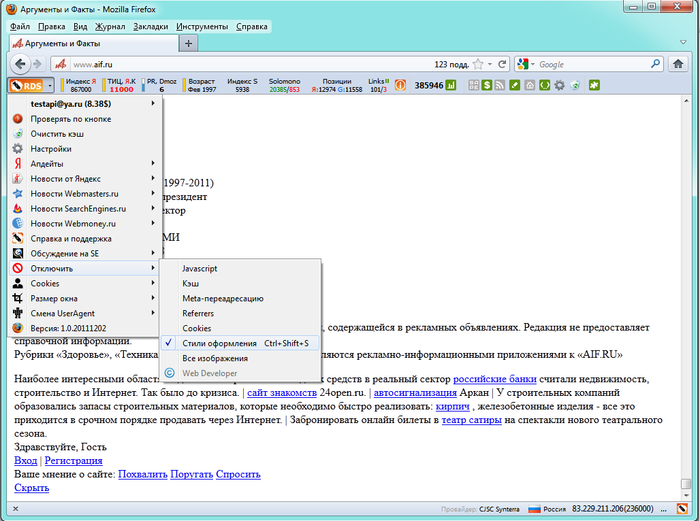Expand the Новости от Яндекс submenu

[x=85, y=179]
